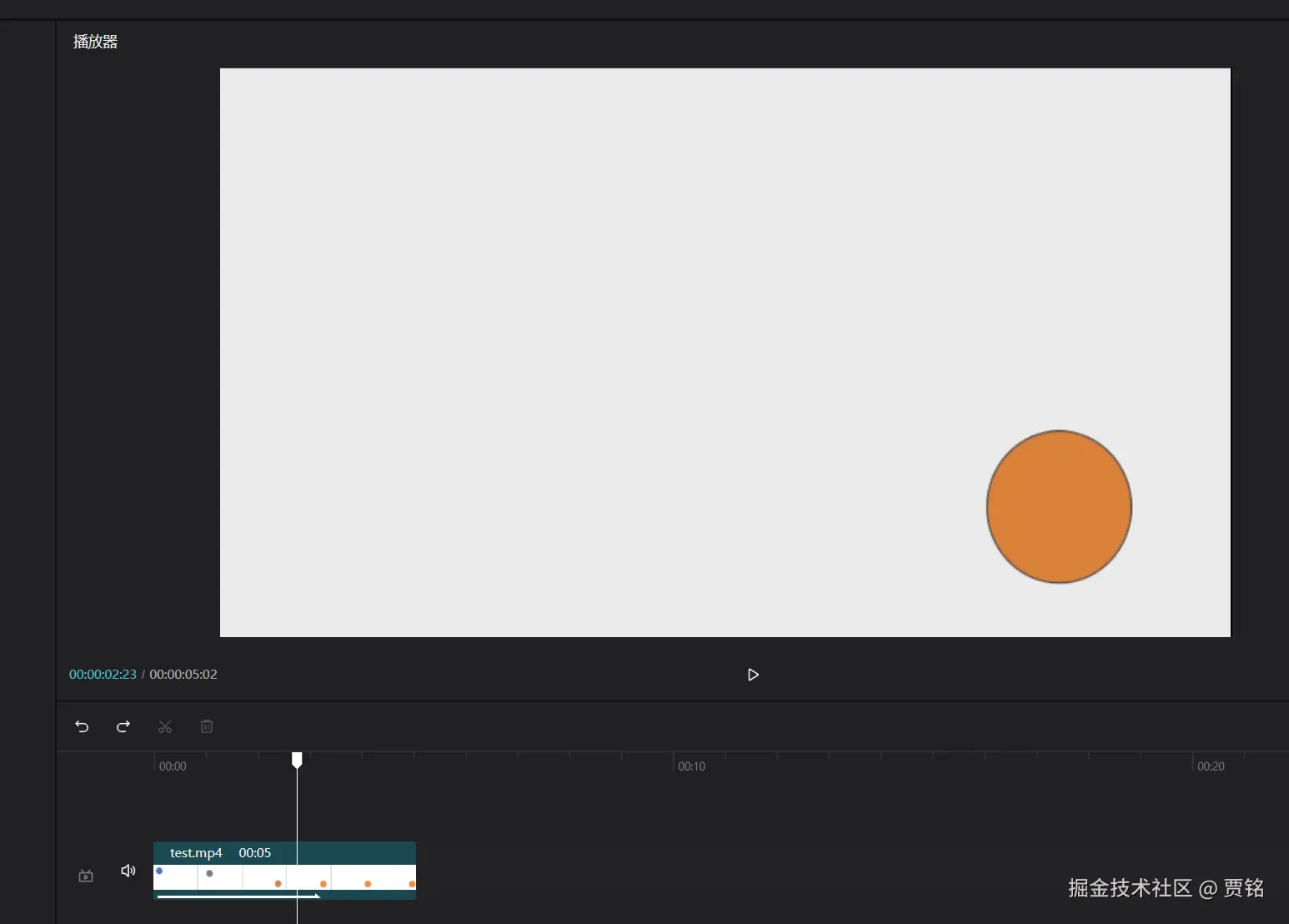Click the 00:20 mark on the timeline ruler
Screen dimensions: 1289x924
point(1211,766)
